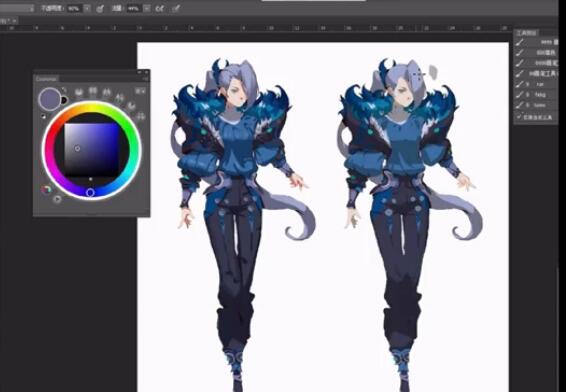
Task: Open the Coolorus panel flyout menu
Action: [x=145, y=79]
